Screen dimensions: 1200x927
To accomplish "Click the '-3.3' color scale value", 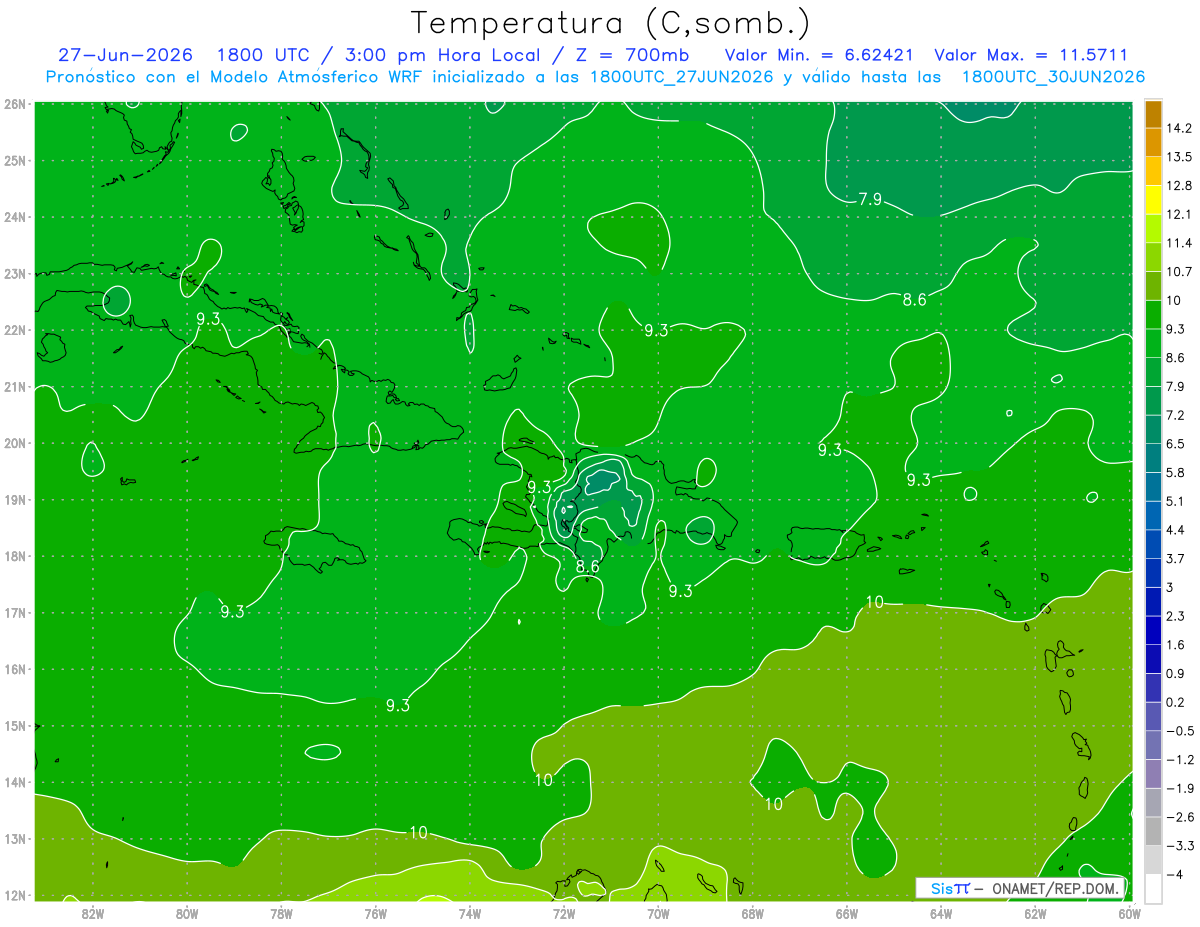I will pyautogui.click(x=1178, y=846).
